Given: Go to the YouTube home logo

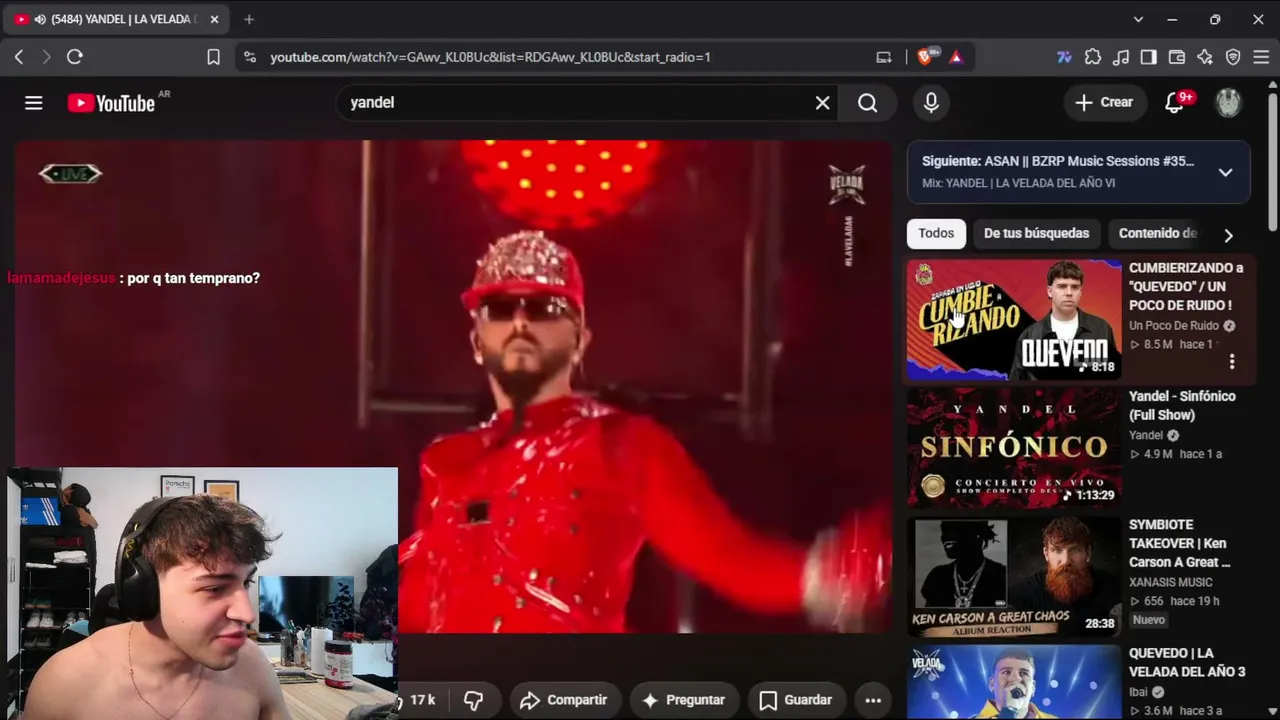Looking at the screenshot, I should click(111, 103).
